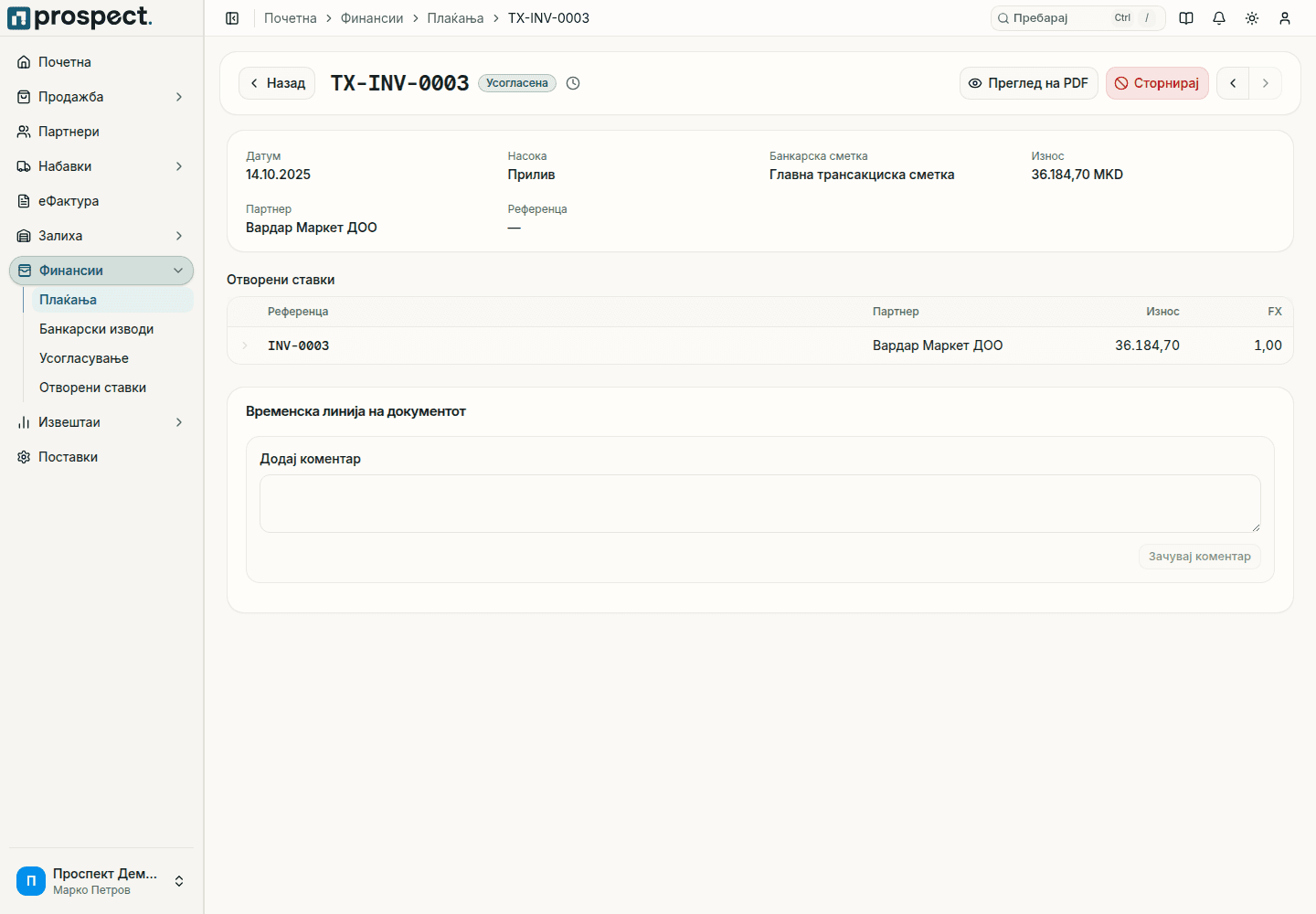Open the company switcher dropdown
The height and width of the screenshot is (914, 1316).
click(101, 881)
